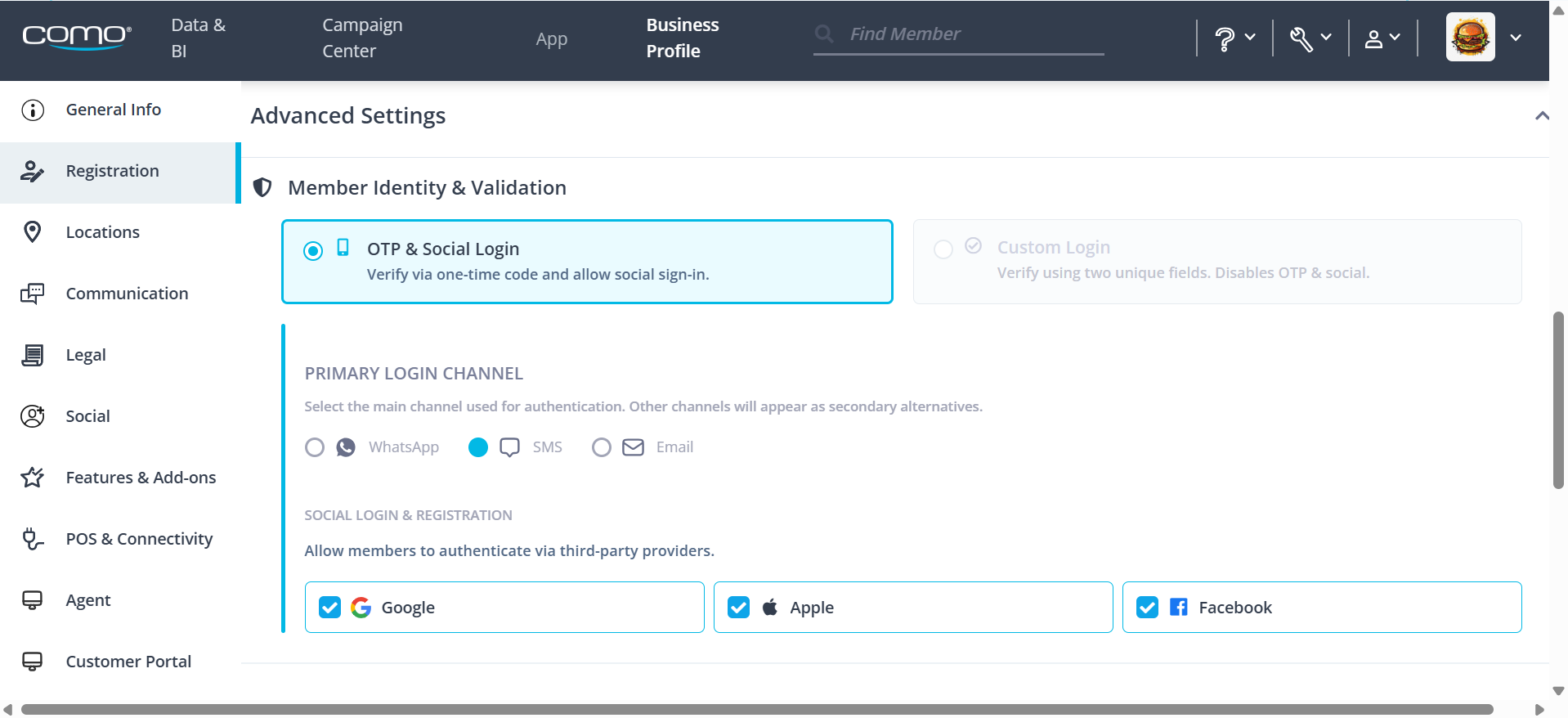
Task: Switch to the App tab
Action: pyautogui.click(x=552, y=38)
